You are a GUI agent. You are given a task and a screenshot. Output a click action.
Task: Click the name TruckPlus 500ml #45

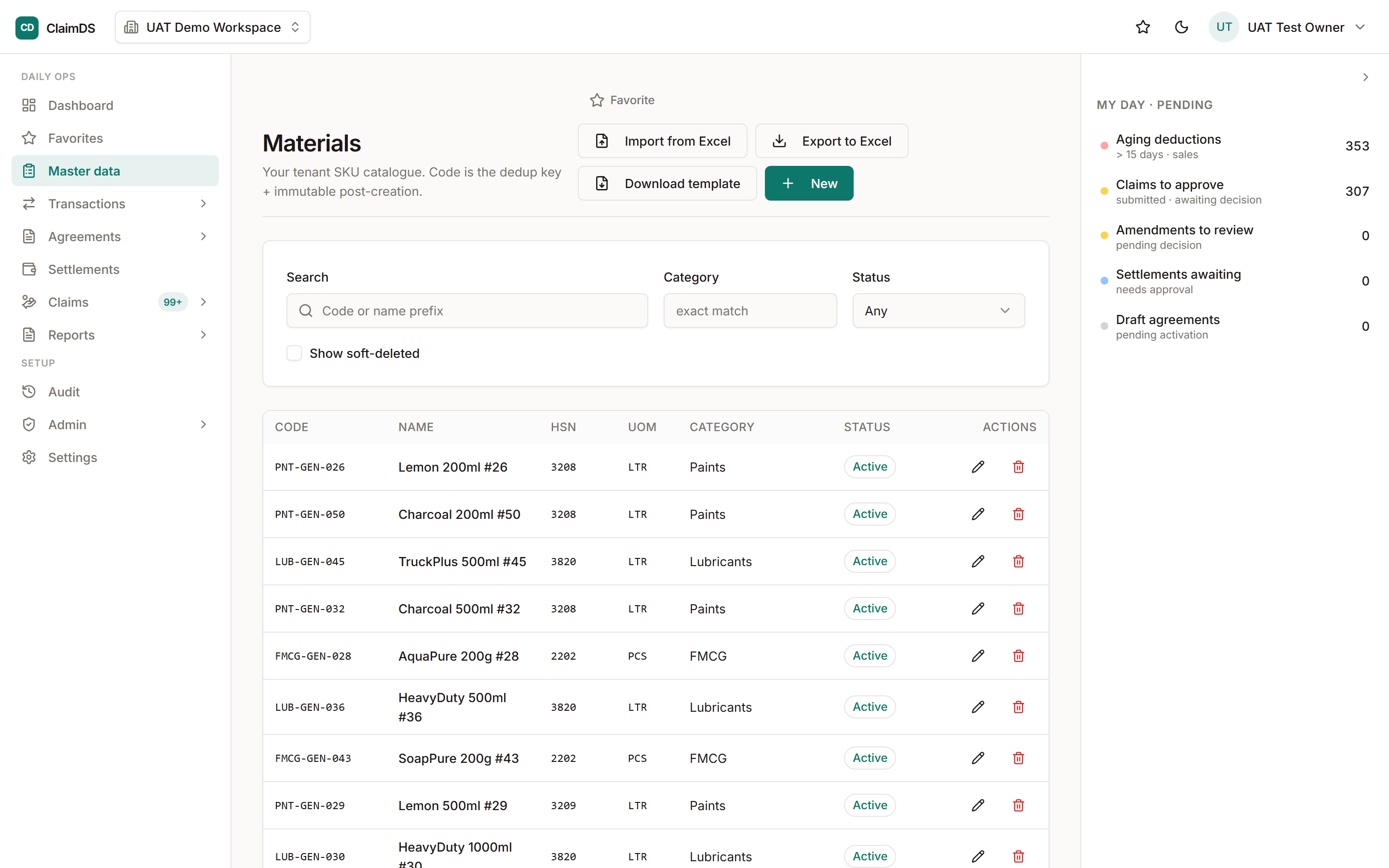[x=462, y=561]
